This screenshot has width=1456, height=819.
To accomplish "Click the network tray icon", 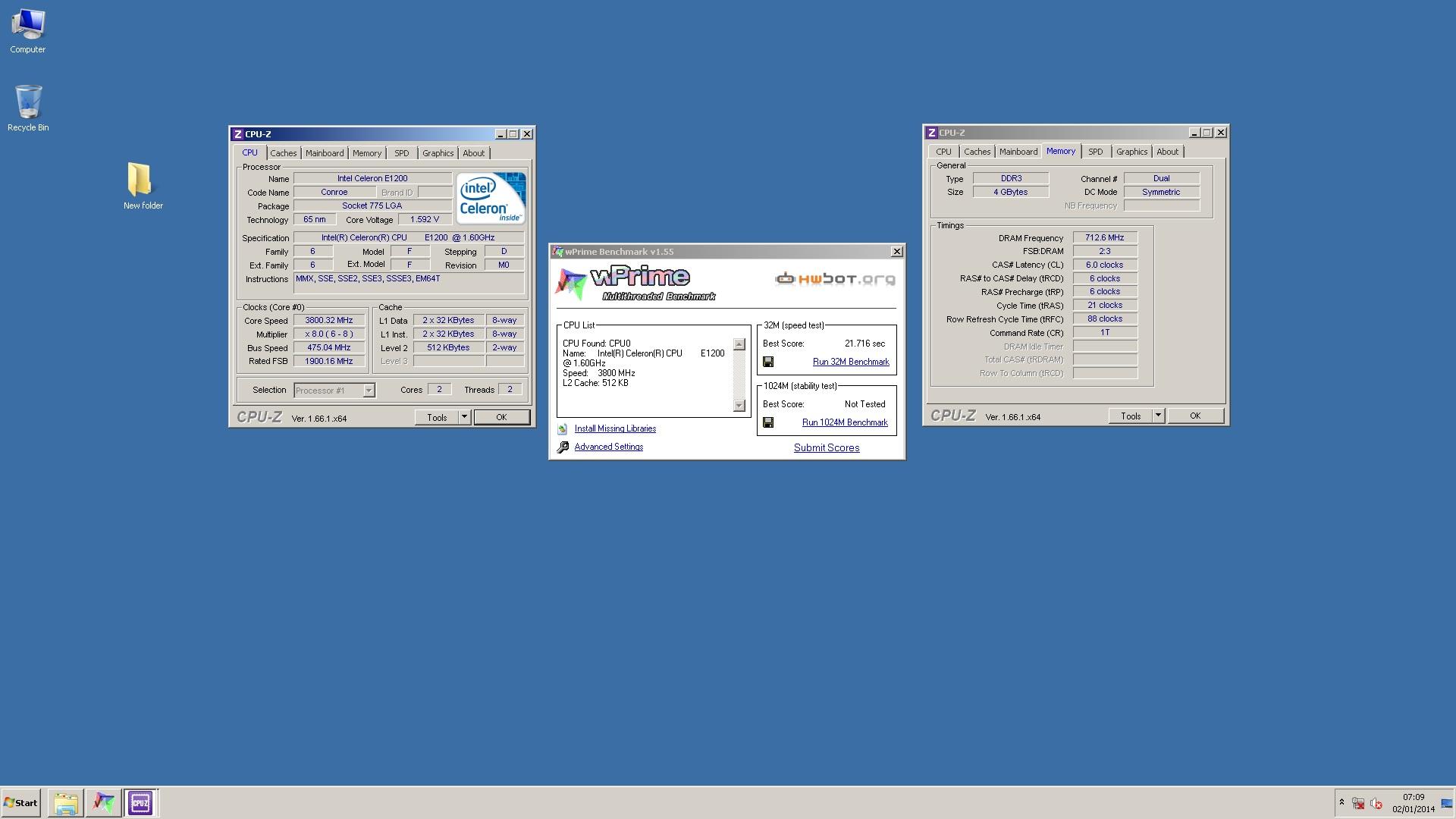I will click(x=1358, y=804).
